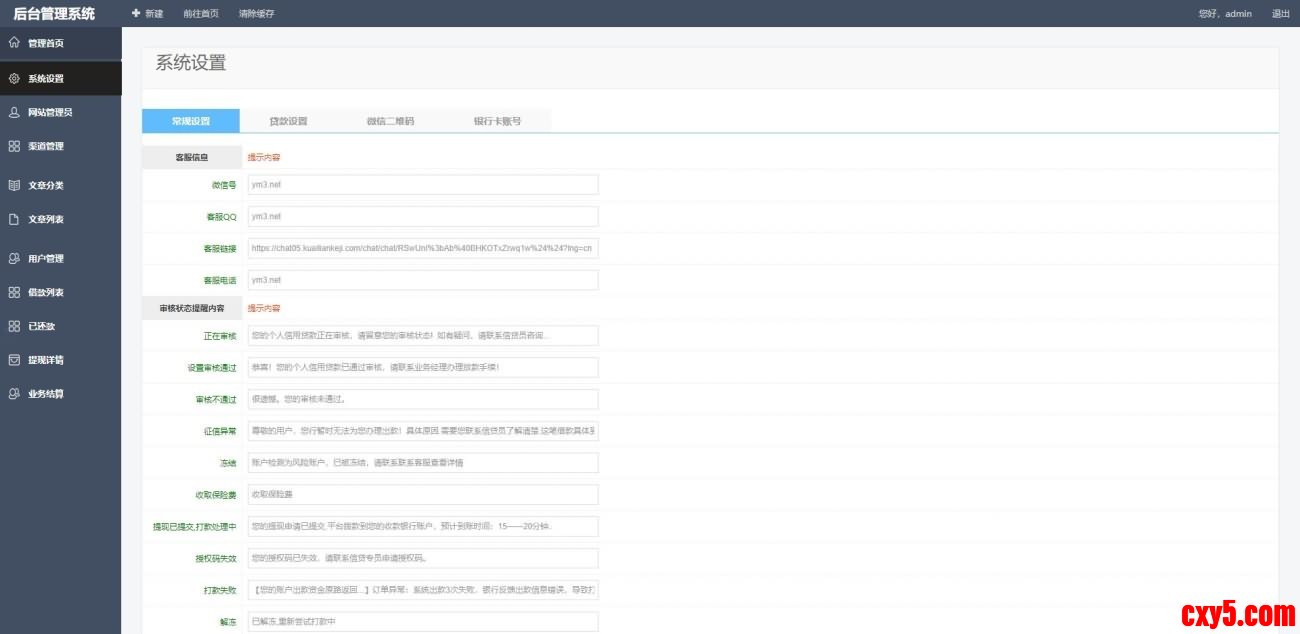Screen dimensions: 1300x634
Task: Click the users icon beside 用户管理
Action: click(14, 258)
